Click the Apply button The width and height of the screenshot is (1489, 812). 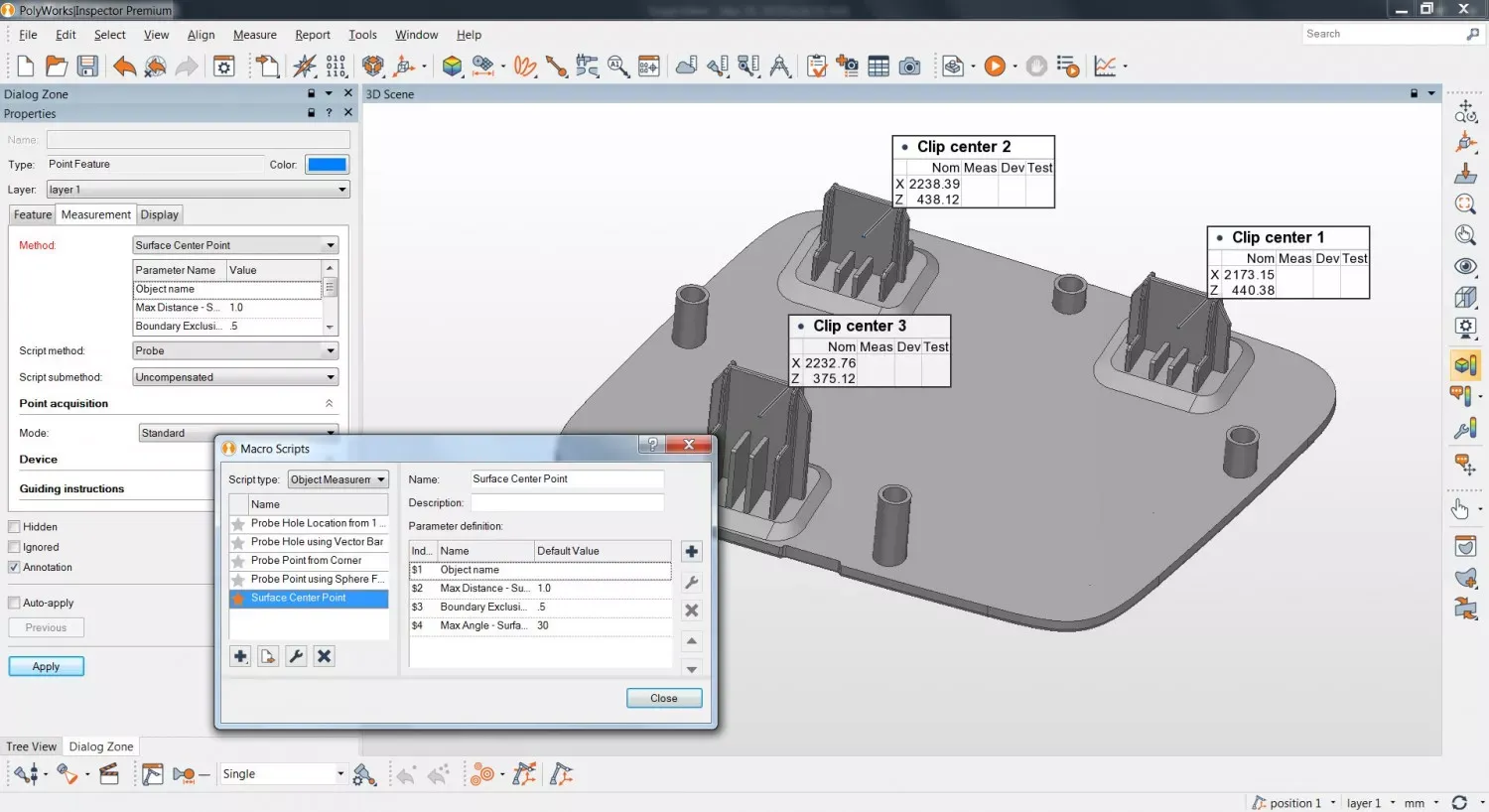(x=46, y=665)
